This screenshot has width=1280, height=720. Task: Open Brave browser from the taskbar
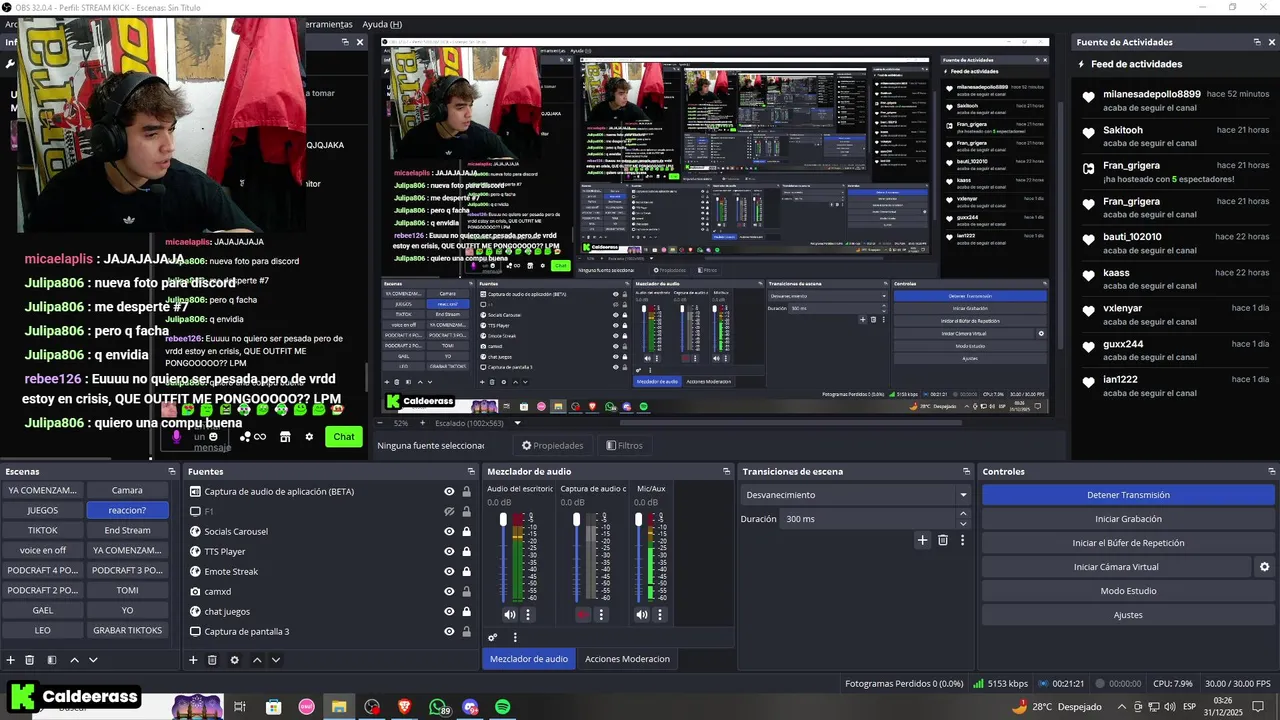tap(405, 707)
